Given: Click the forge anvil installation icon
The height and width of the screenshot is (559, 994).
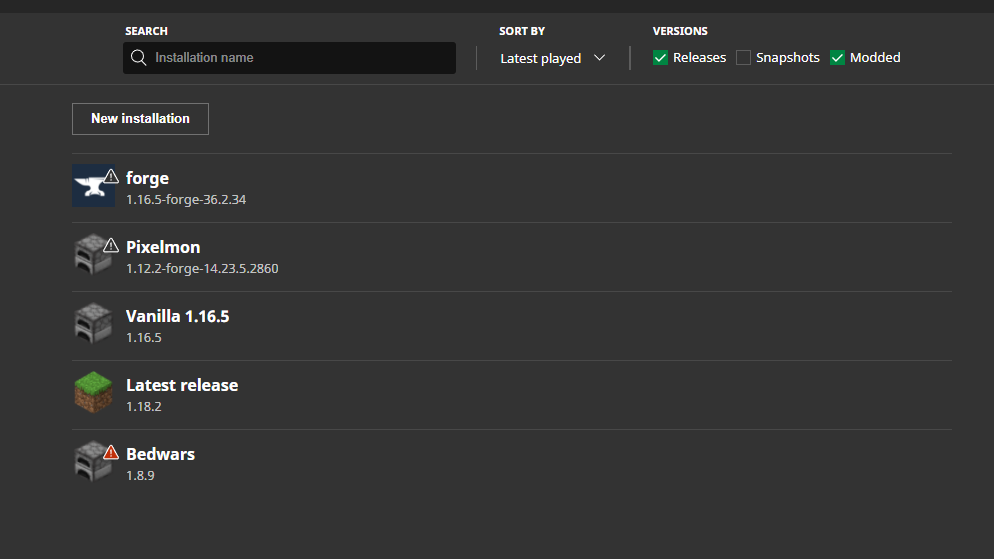Looking at the screenshot, I should pyautogui.click(x=93, y=186).
